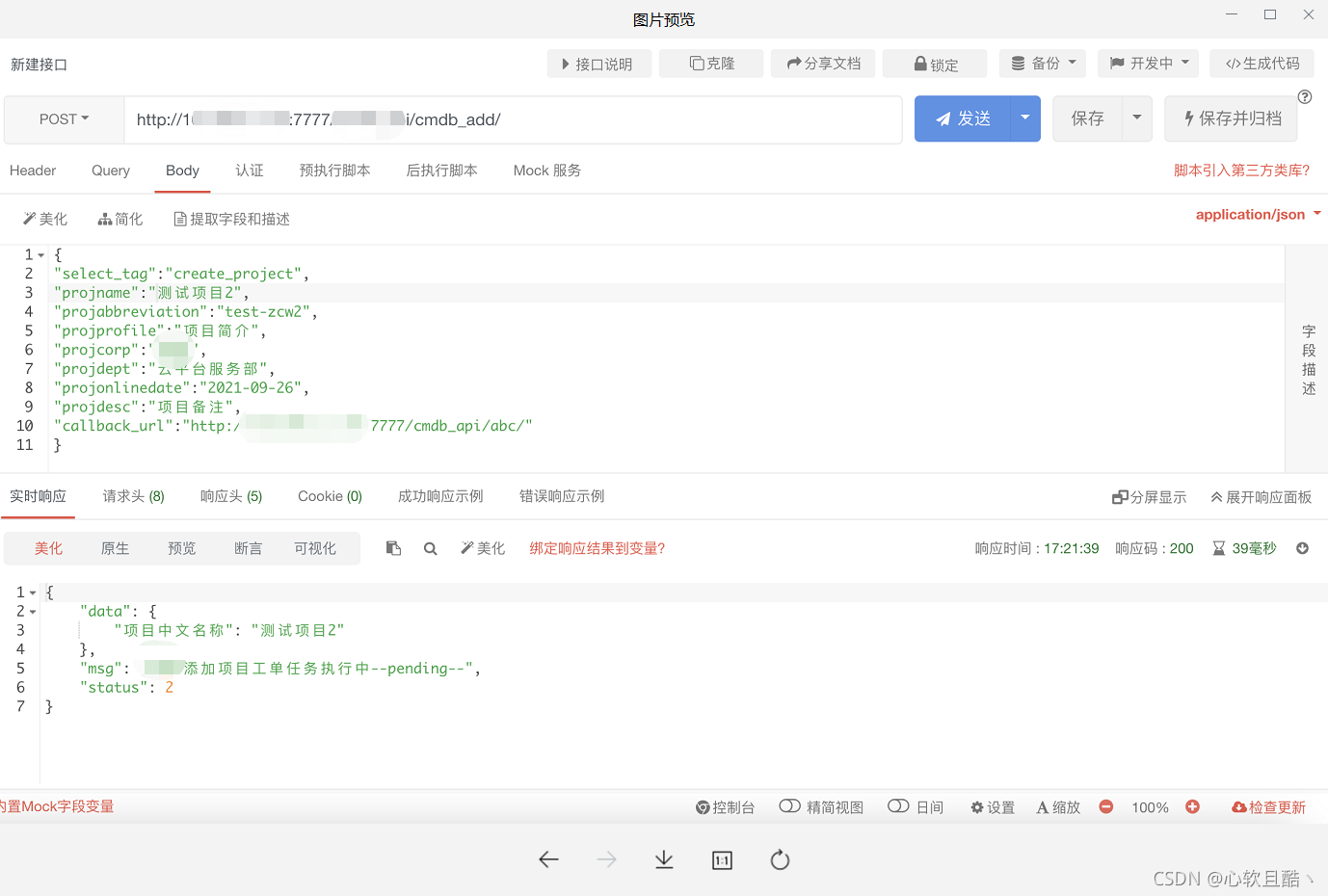Open the 开发中 status dropdown

click(x=1148, y=64)
